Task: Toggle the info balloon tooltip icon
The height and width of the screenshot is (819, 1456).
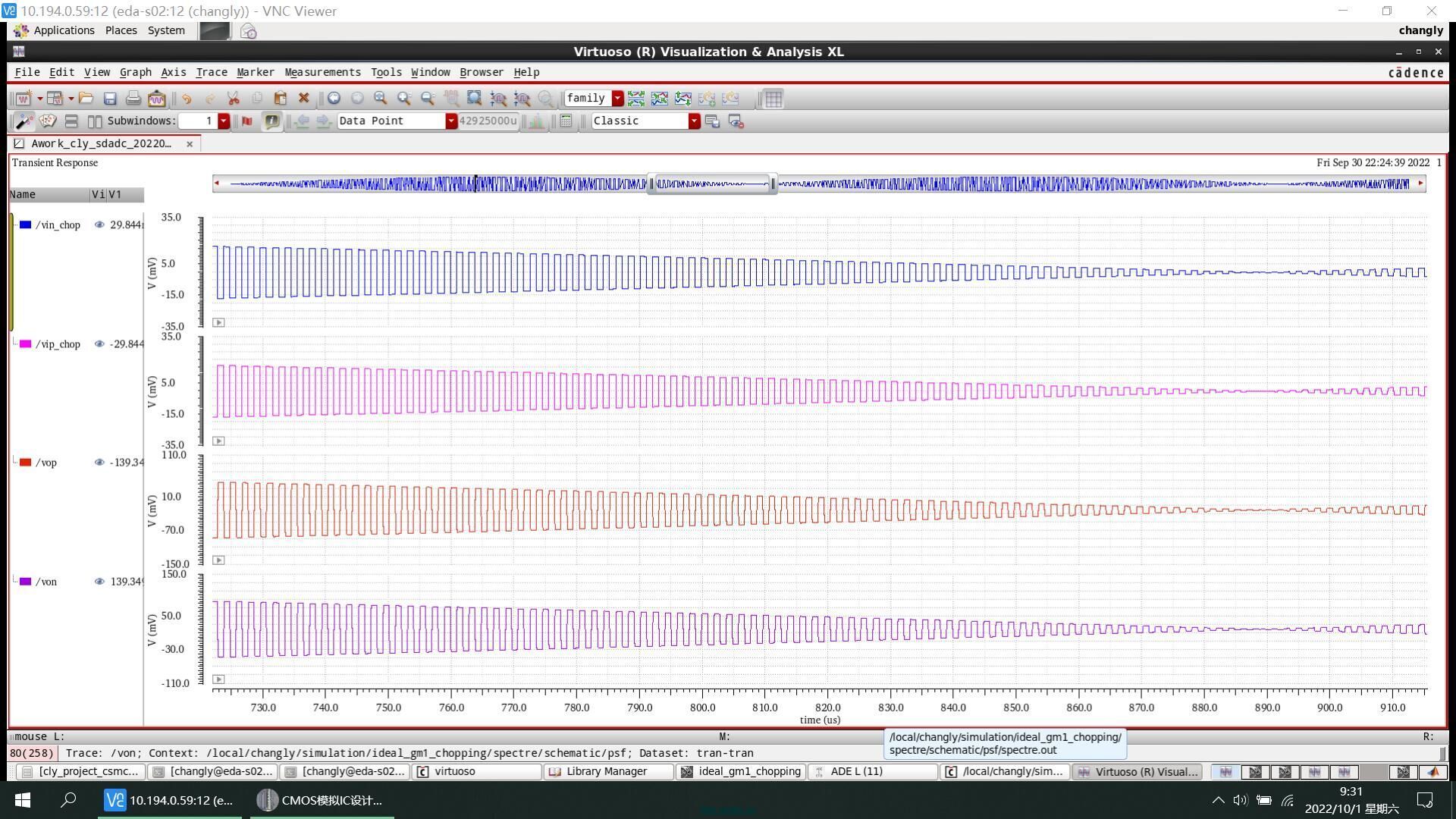Action: (271, 121)
